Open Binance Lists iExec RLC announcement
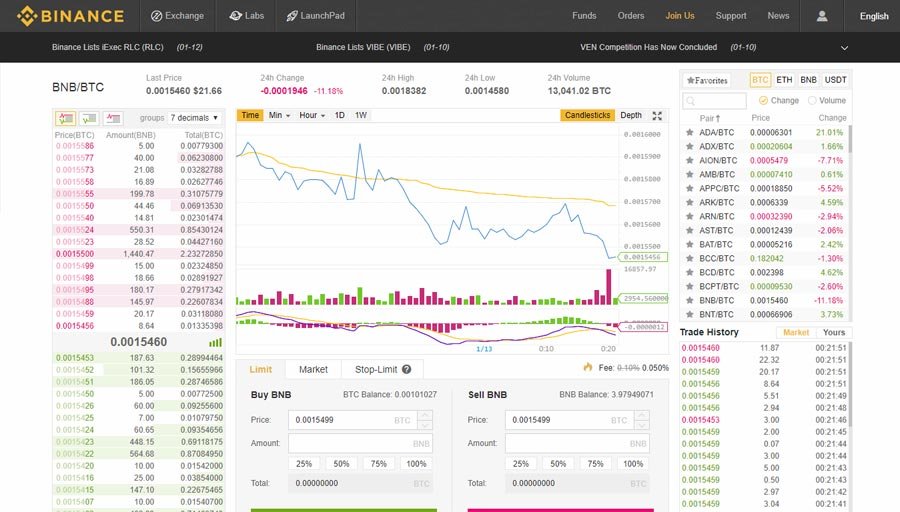Viewport: 900px width, 512px height. pos(107,47)
